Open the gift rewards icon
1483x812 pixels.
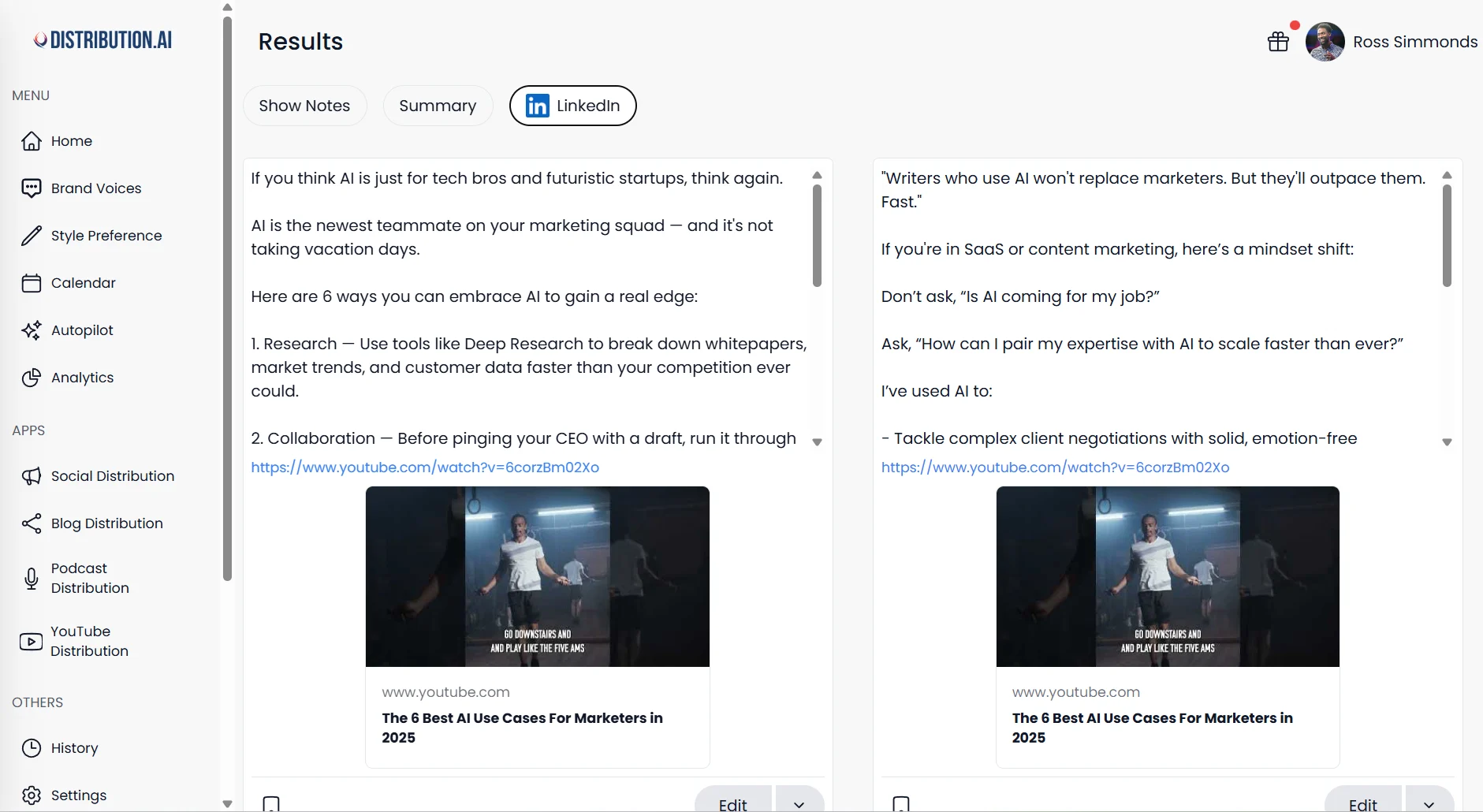click(1277, 41)
